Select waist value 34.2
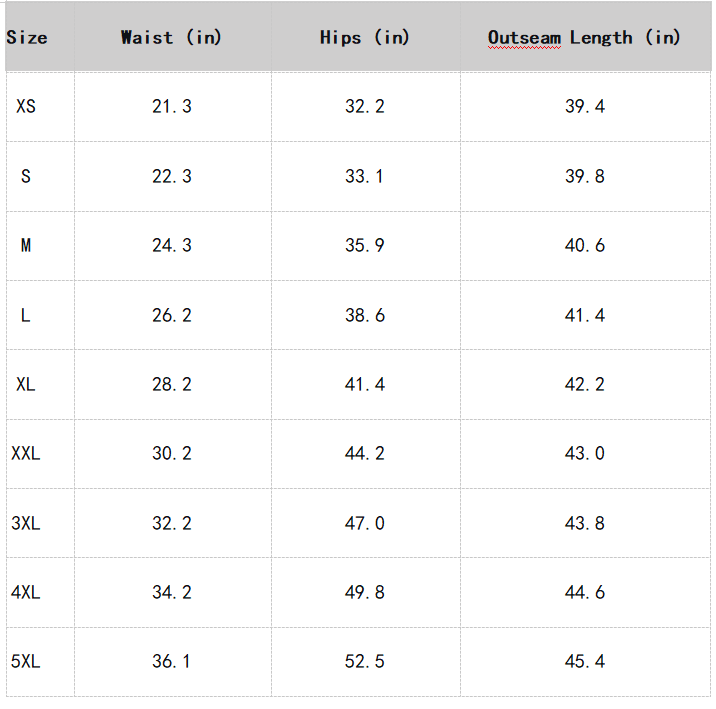The height and width of the screenshot is (709, 716). click(171, 592)
